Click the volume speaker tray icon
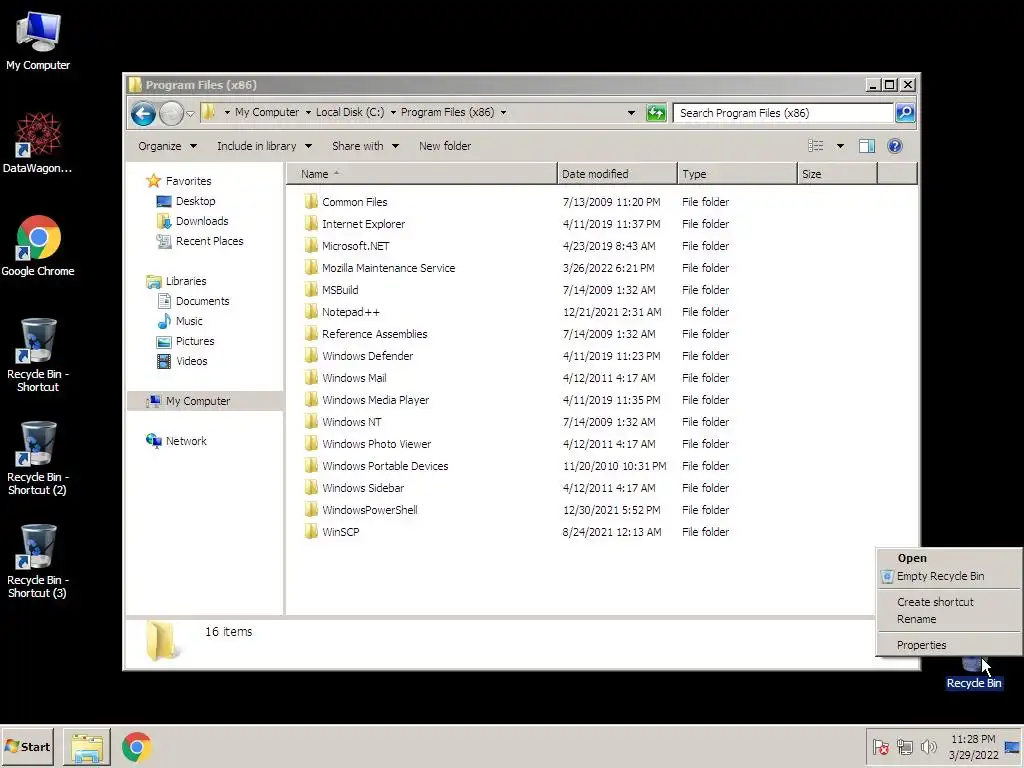The height and width of the screenshot is (768, 1024). pos(928,746)
